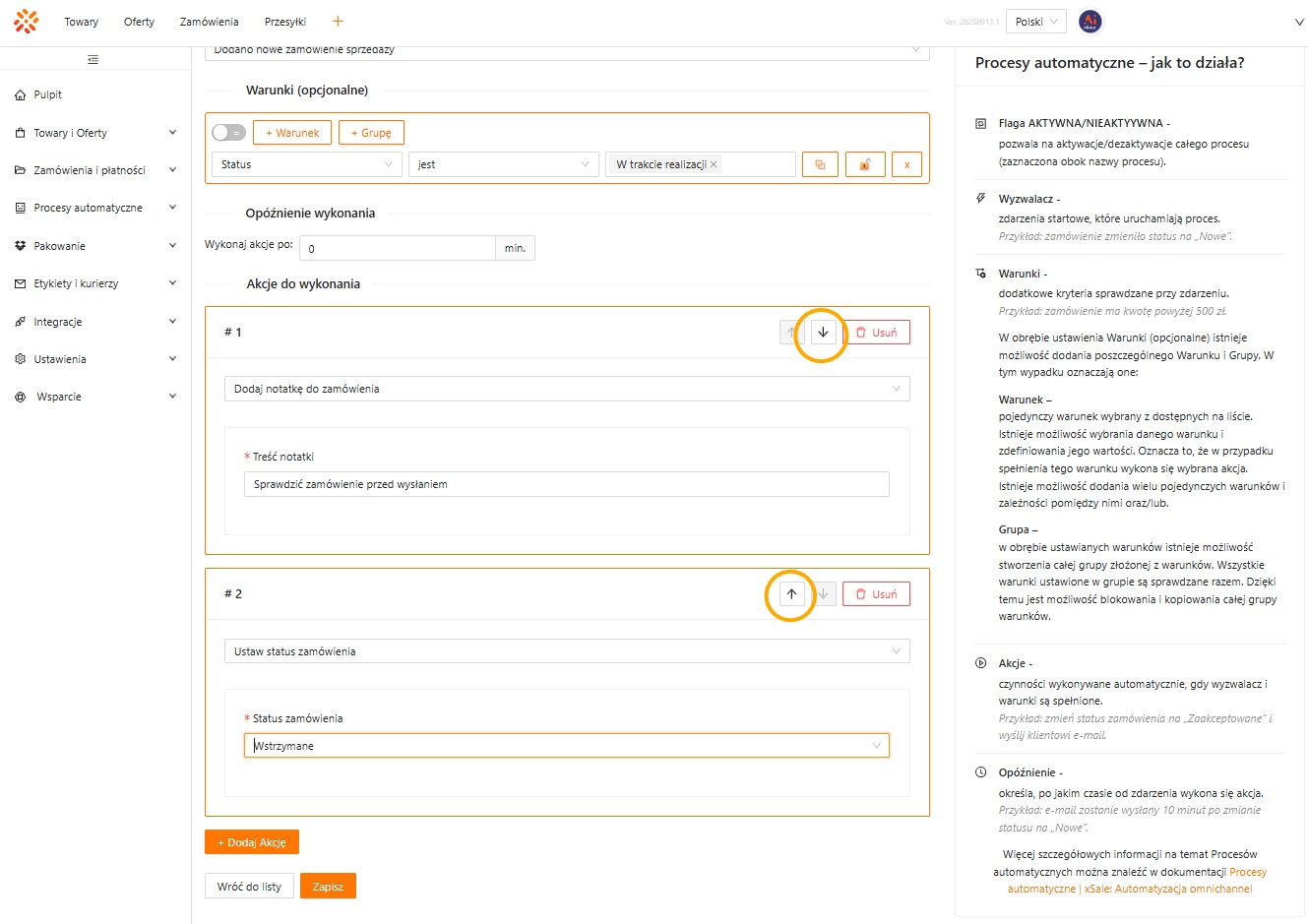The height and width of the screenshot is (924, 1308).
Task: Delete action #1 with Usuń button
Action: pos(876,333)
